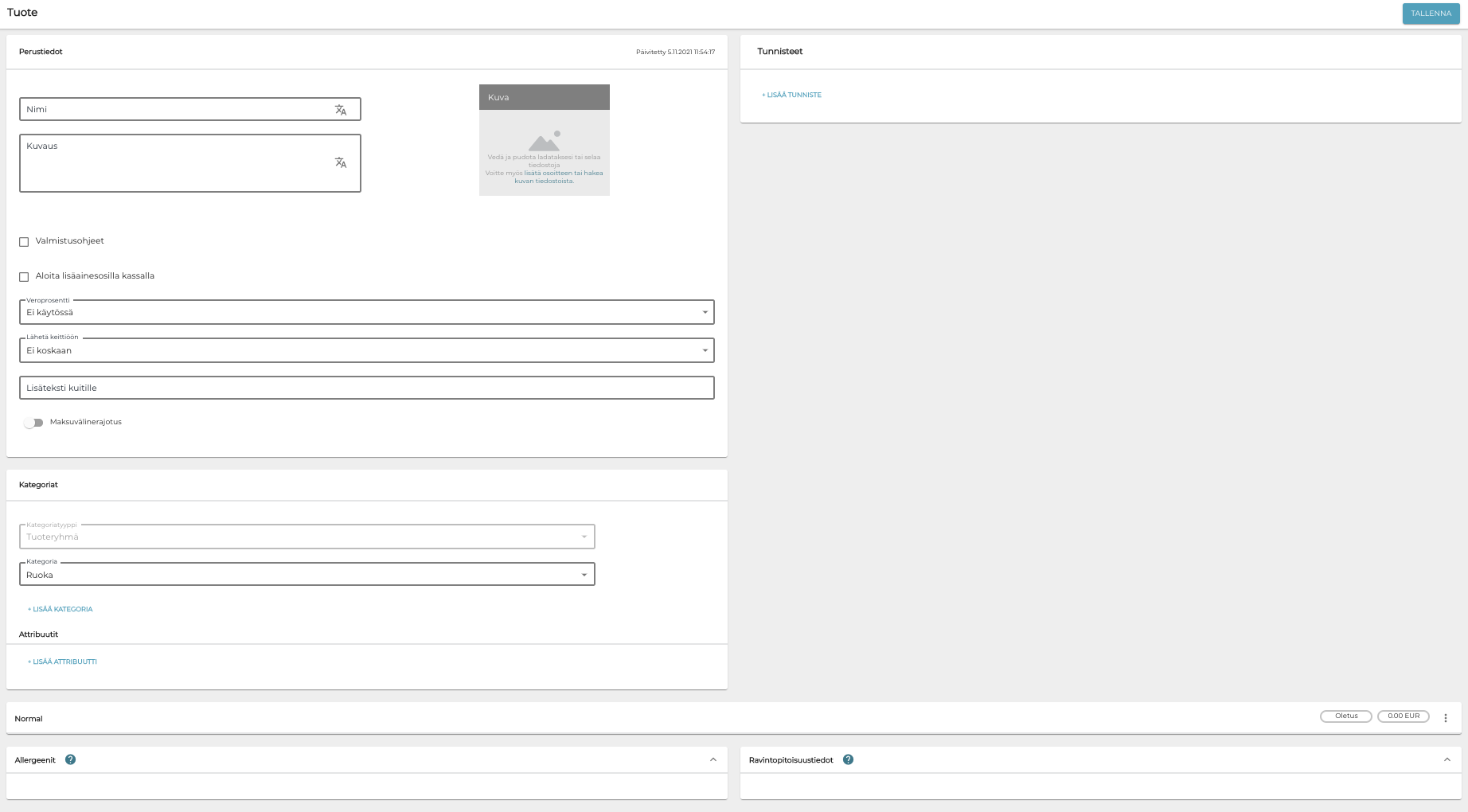
Task: Click Lisää attribuutti link
Action: 62,662
